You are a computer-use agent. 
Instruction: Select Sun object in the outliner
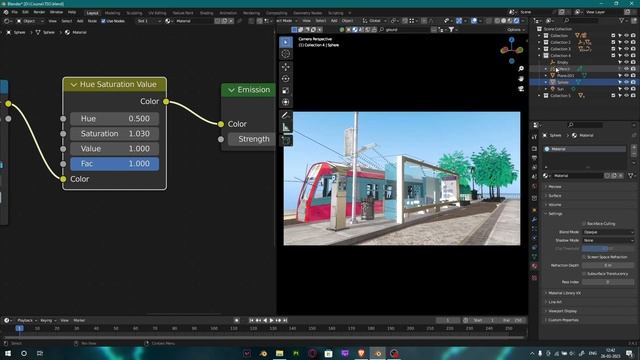tap(560, 89)
